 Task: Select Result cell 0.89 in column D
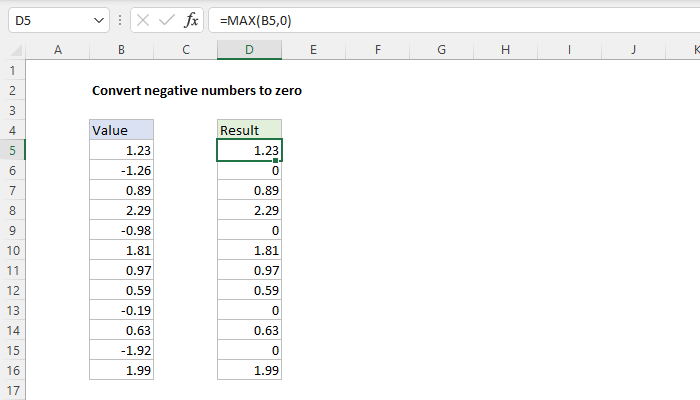click(250, 191)
